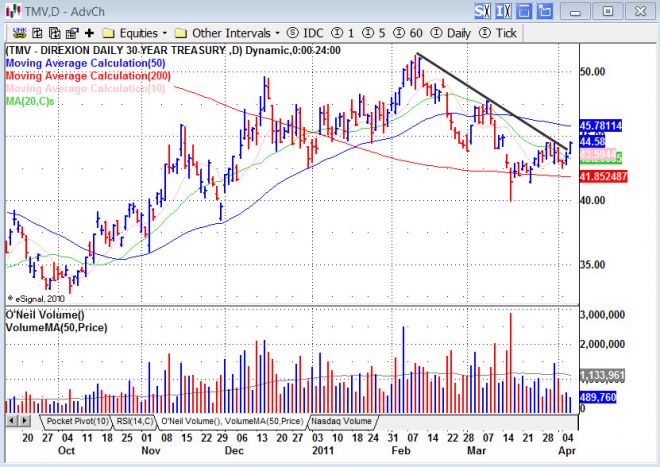Click the 50.00 price axis label

[x=593, y=72]
